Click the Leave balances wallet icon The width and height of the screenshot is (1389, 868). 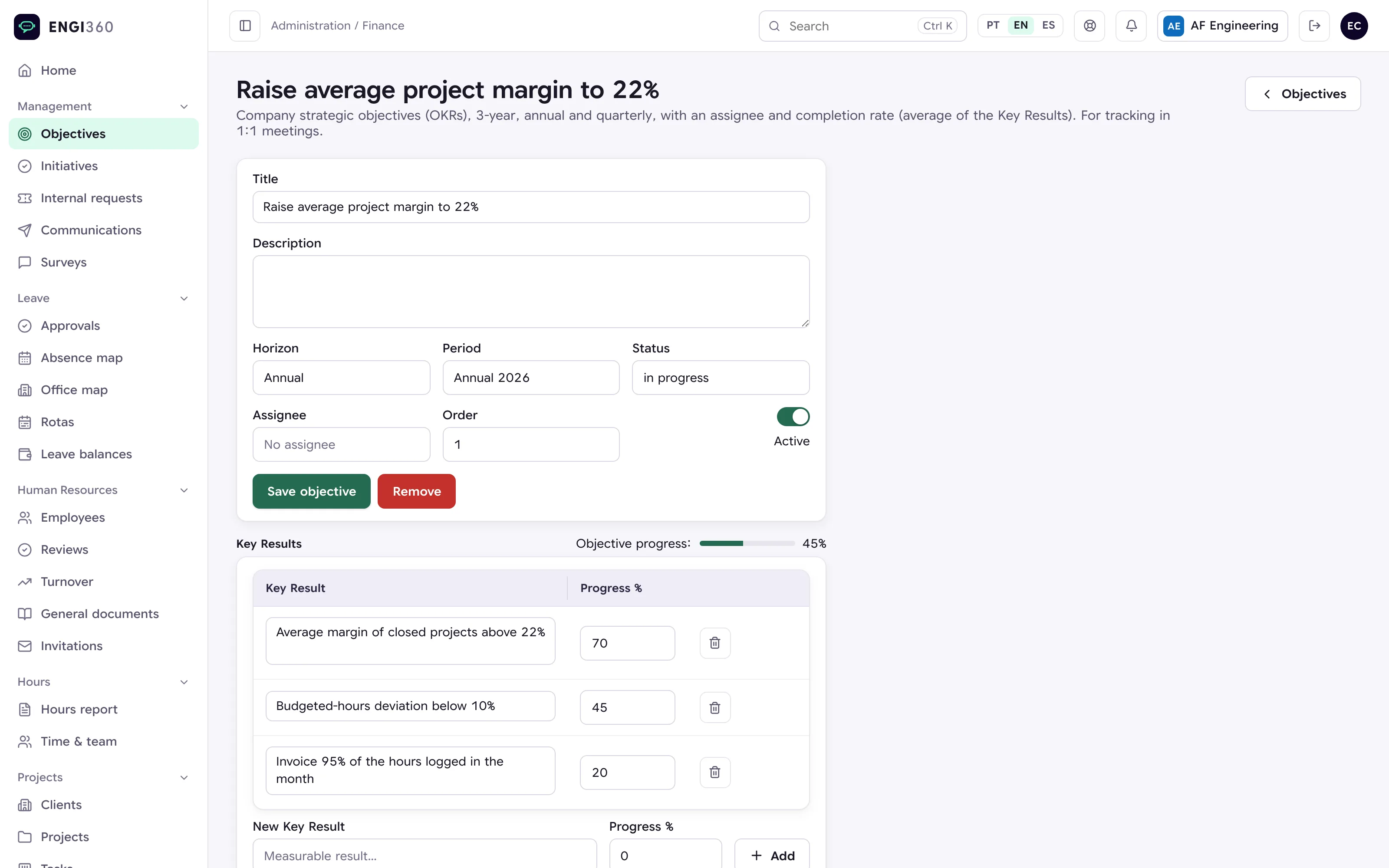(25, 454)
